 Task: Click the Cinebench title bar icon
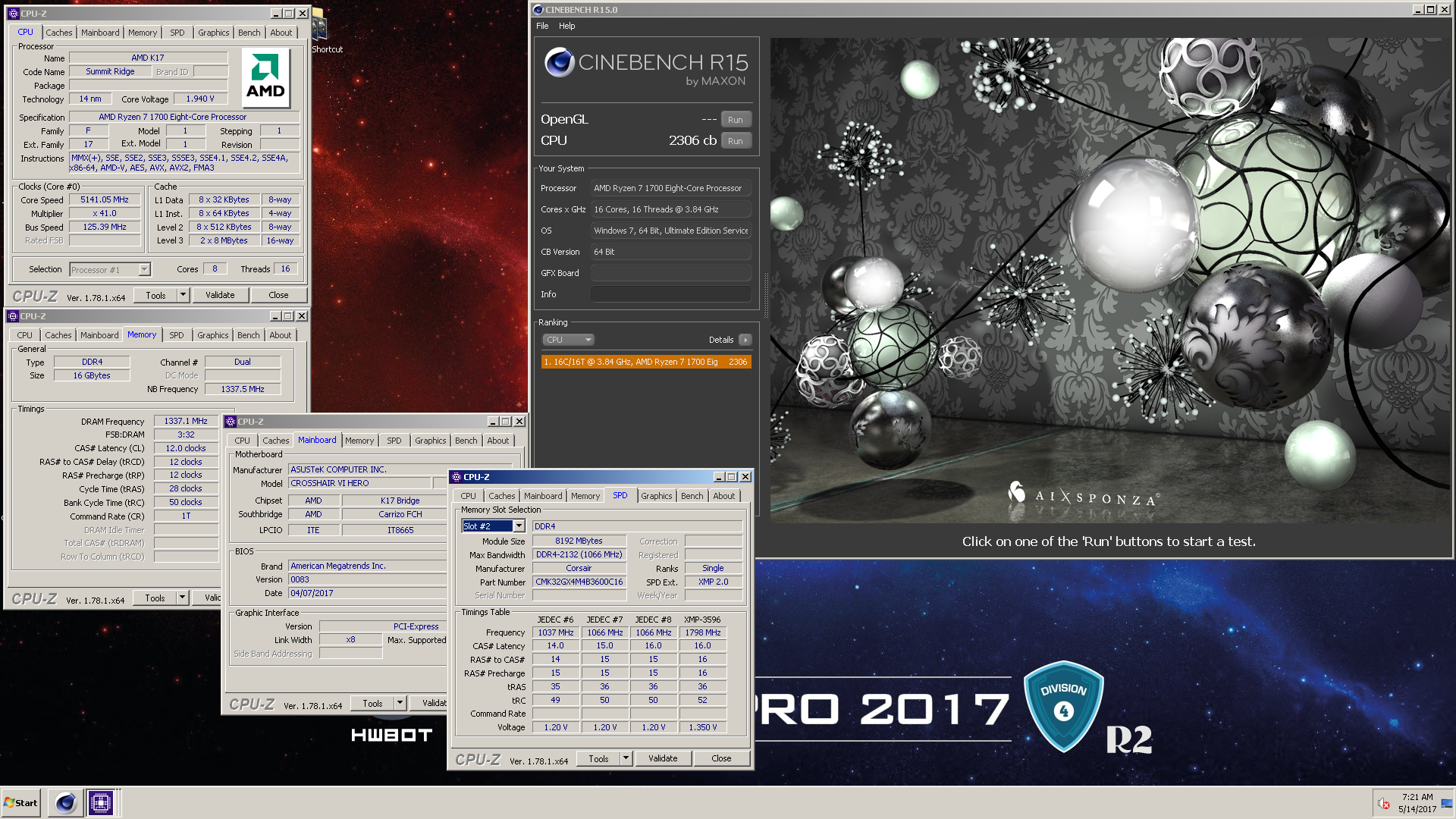538,10
